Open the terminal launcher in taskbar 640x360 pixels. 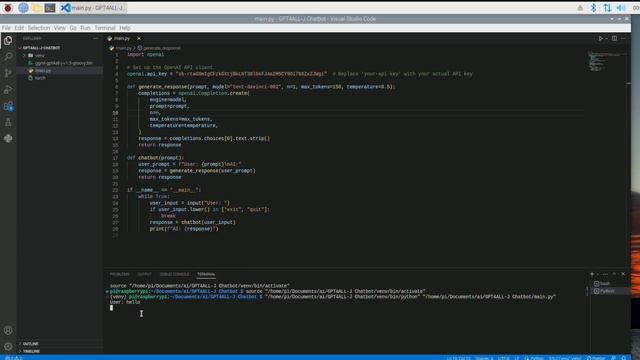(50, 8)
